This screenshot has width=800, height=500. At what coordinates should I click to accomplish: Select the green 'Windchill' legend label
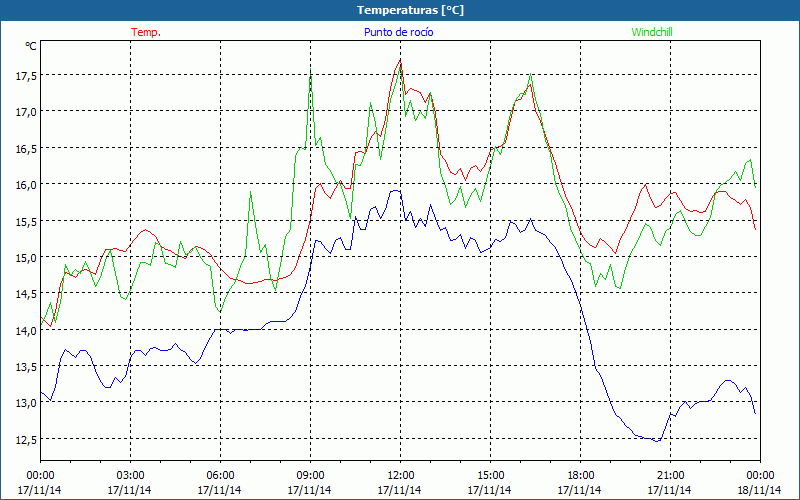(652, 32)
